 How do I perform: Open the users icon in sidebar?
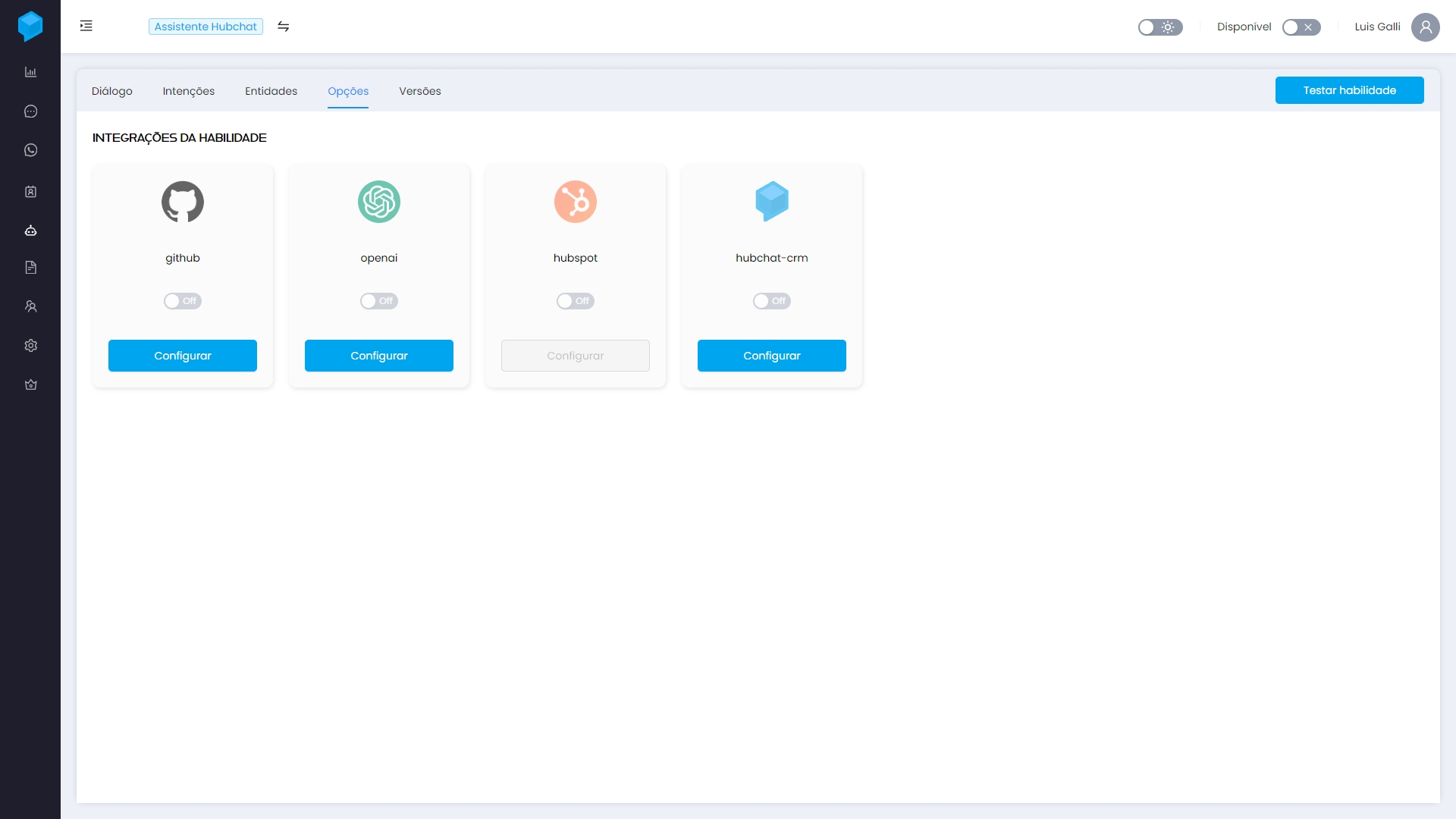[31, 306]
